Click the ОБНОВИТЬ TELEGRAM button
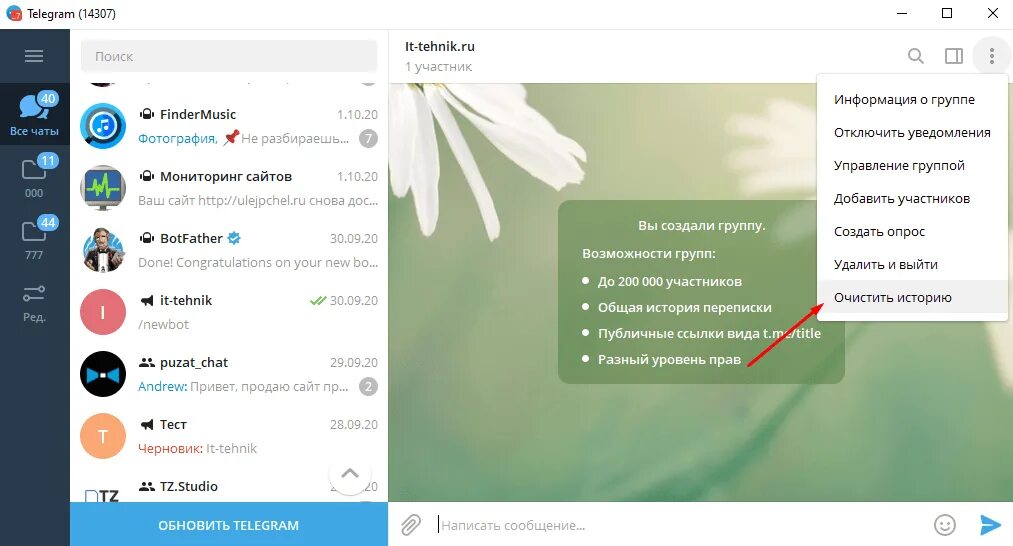This screenshot has height=546, width=1013. tap(229, 525)
